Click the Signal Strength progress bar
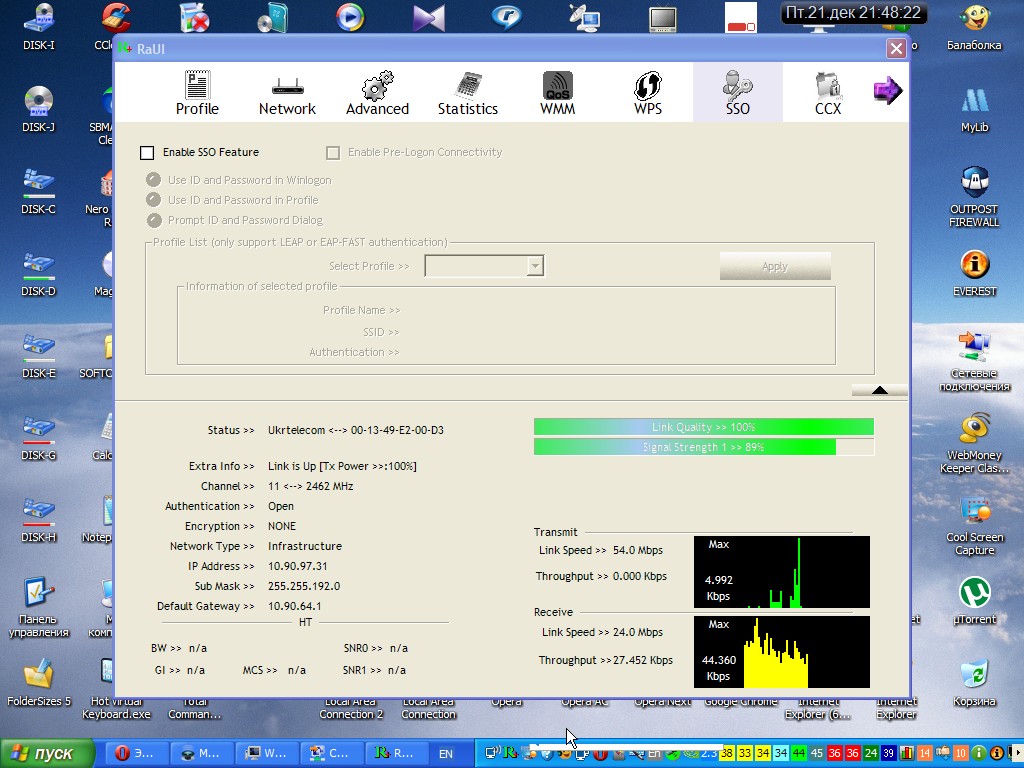 (x=703, y=447)
